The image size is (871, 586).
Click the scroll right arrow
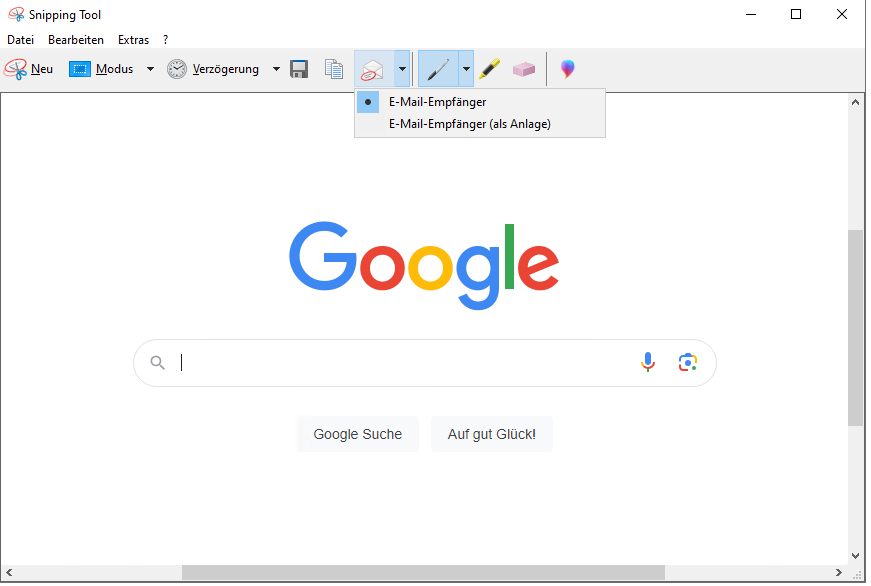839,573
